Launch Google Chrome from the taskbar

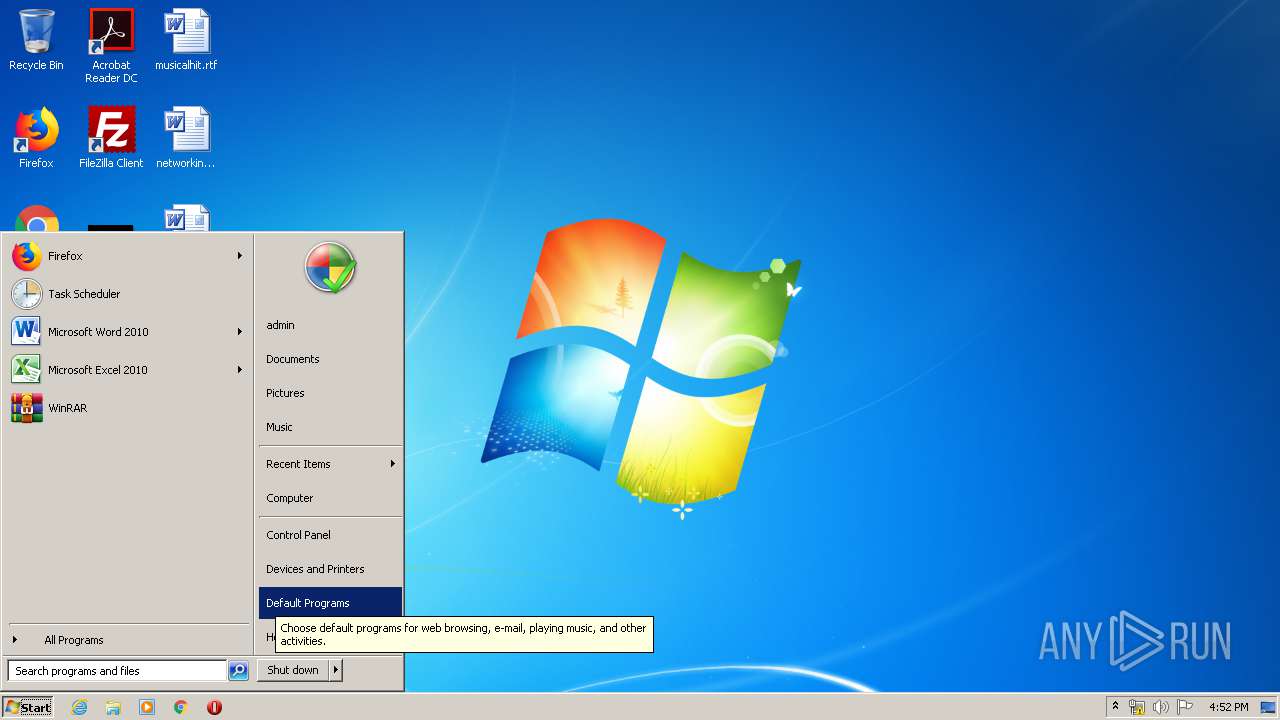(181, 707)
